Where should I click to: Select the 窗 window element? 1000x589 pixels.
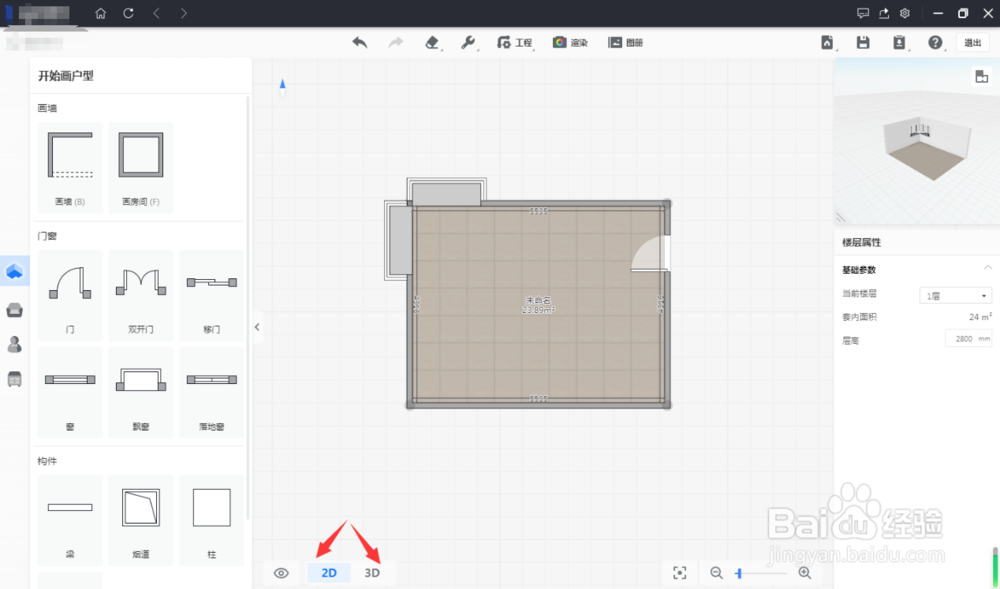coord(70,393)
